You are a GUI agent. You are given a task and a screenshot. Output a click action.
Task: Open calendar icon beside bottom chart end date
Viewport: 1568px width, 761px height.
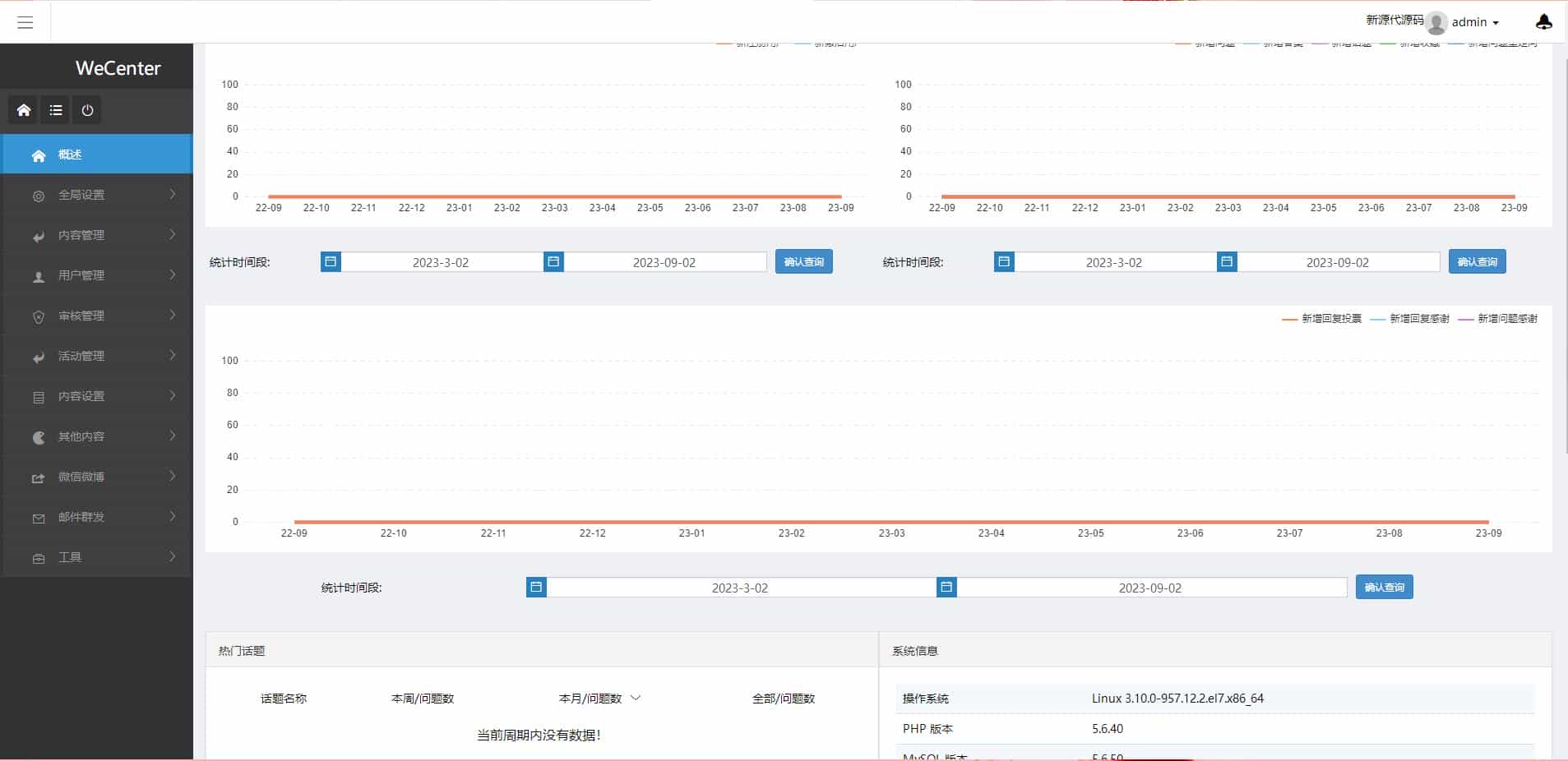tap(946, 588)
